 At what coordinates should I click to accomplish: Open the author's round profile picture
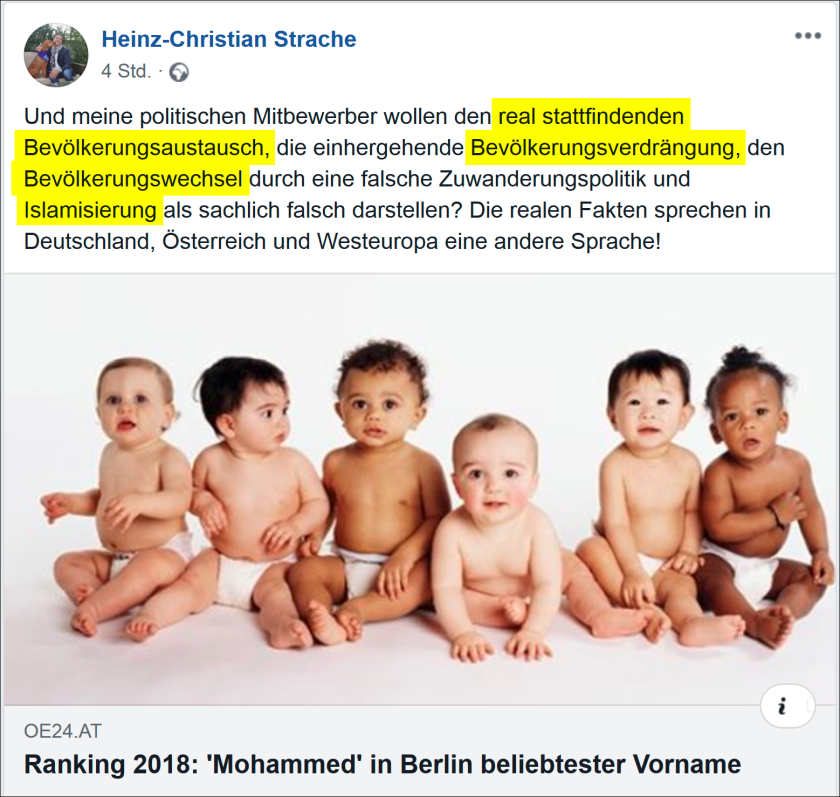pos(56,55)
